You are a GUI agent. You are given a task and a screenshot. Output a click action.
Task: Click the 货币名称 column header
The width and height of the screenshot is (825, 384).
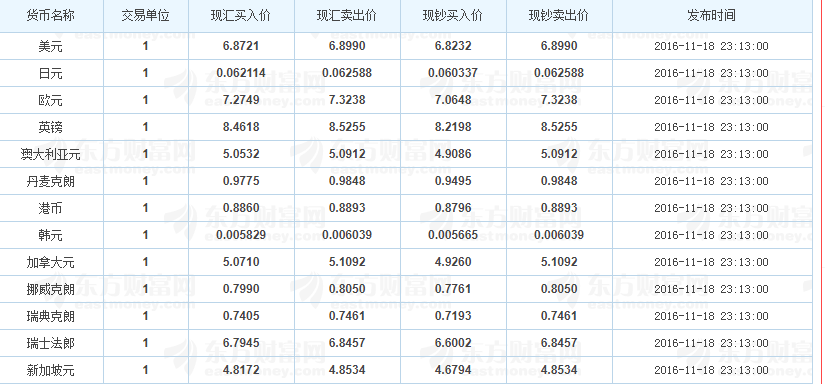51,16
